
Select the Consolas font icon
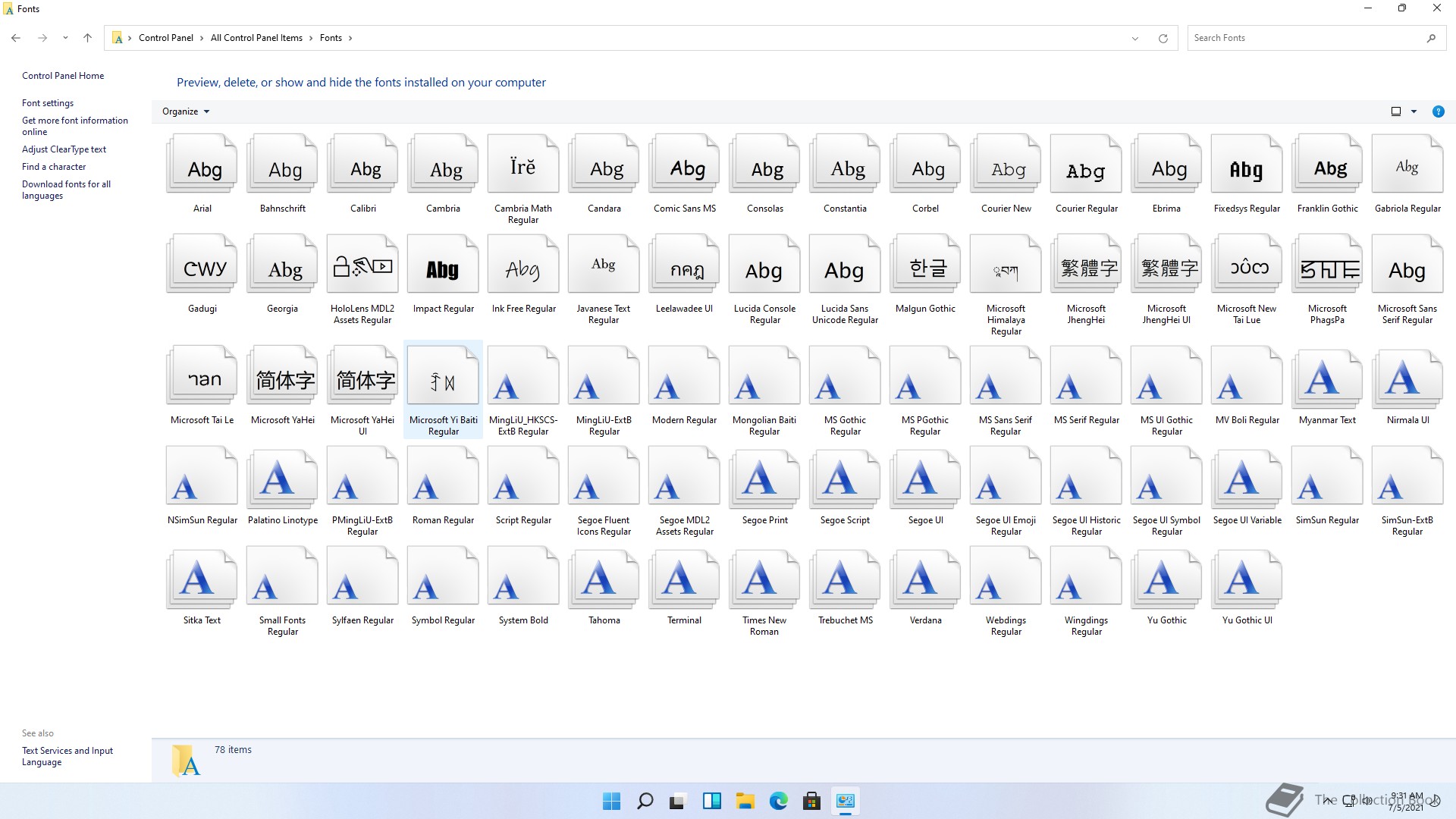[764, 165]
